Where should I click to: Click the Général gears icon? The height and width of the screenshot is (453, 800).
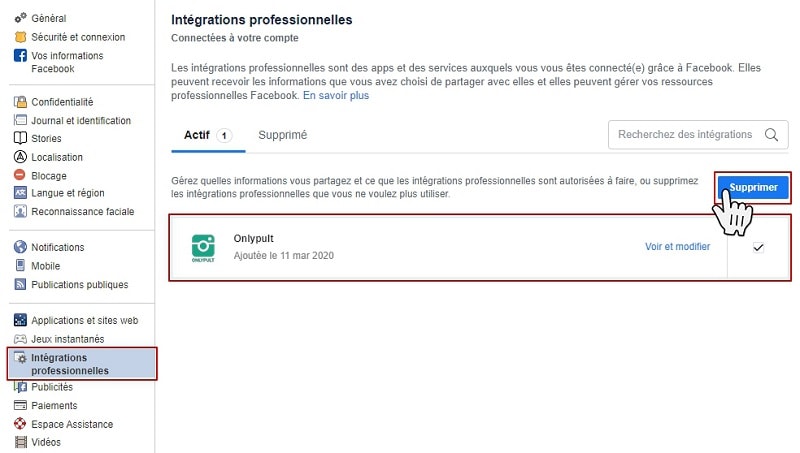click(x=20, y=18)
